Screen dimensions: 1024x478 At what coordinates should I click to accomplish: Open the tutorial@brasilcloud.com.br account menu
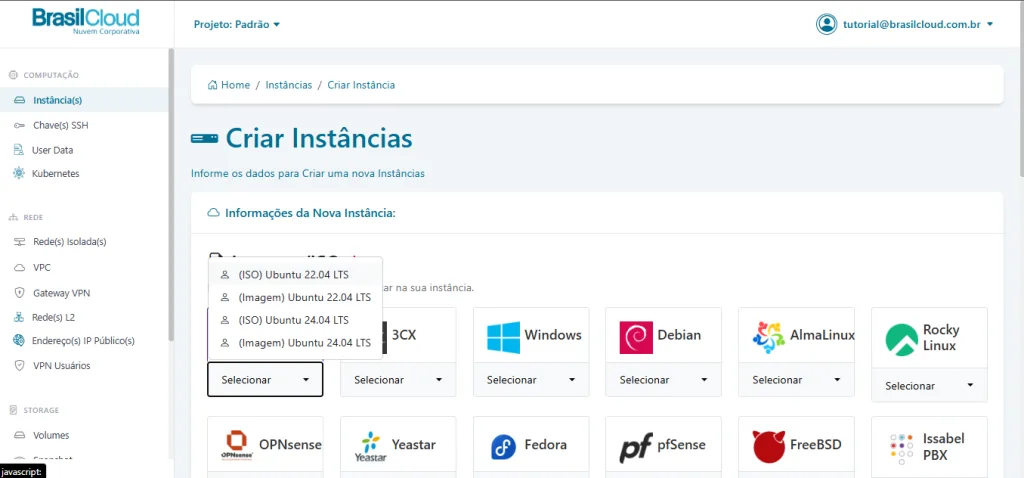pos(918,24)
